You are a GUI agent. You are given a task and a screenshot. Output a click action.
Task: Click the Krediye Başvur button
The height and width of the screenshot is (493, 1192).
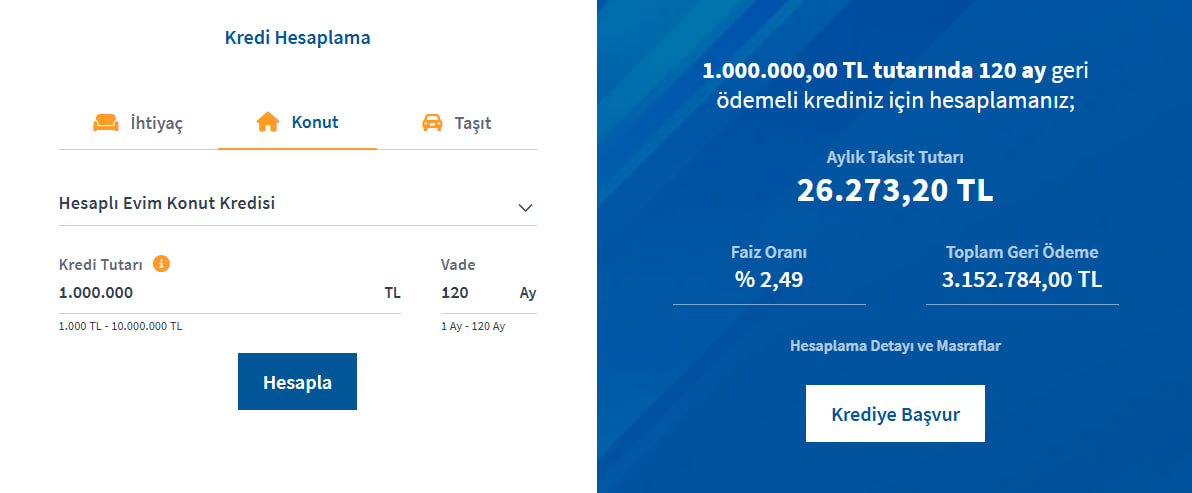pos(895,414)
